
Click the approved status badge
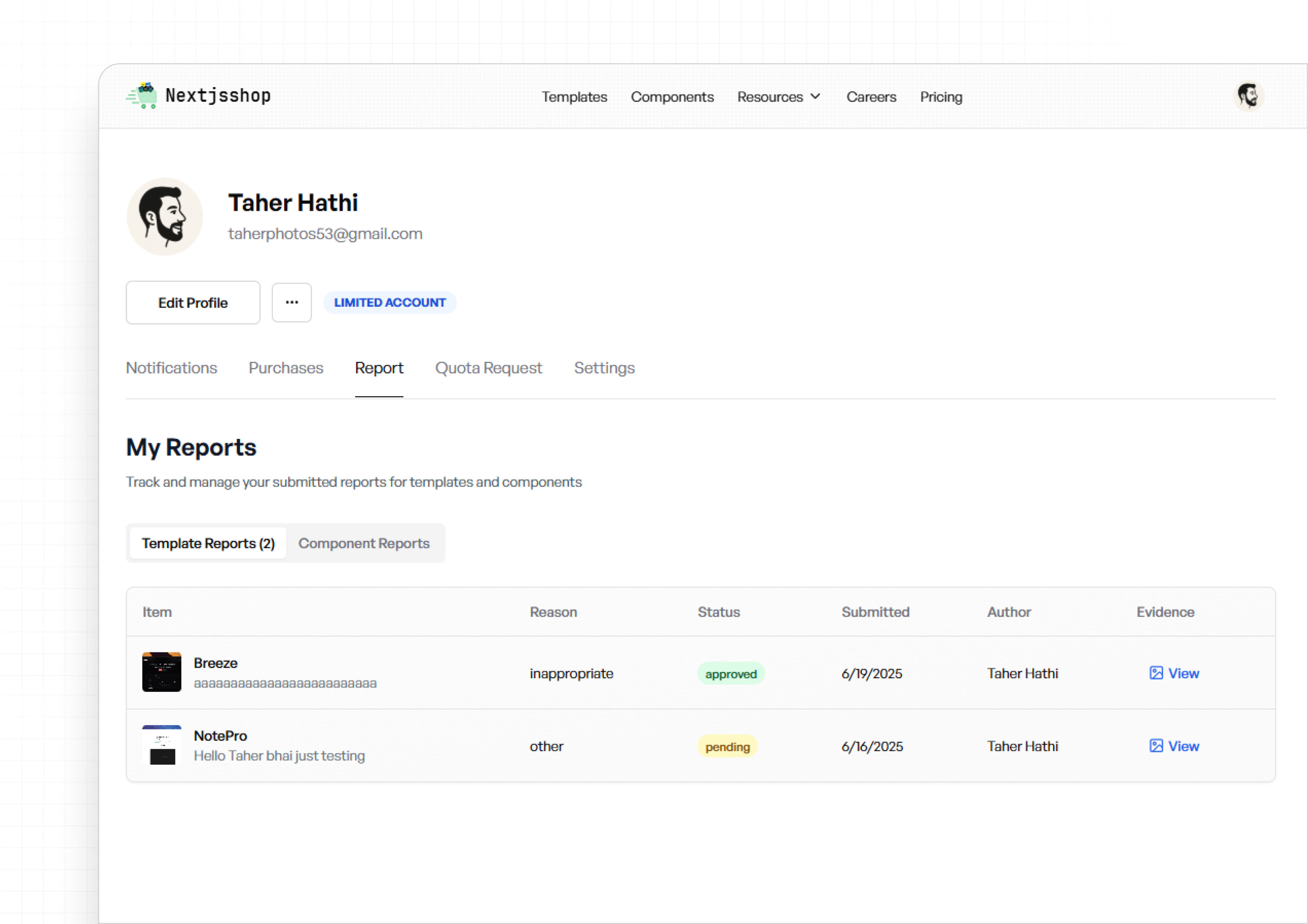tap(730, 673)
